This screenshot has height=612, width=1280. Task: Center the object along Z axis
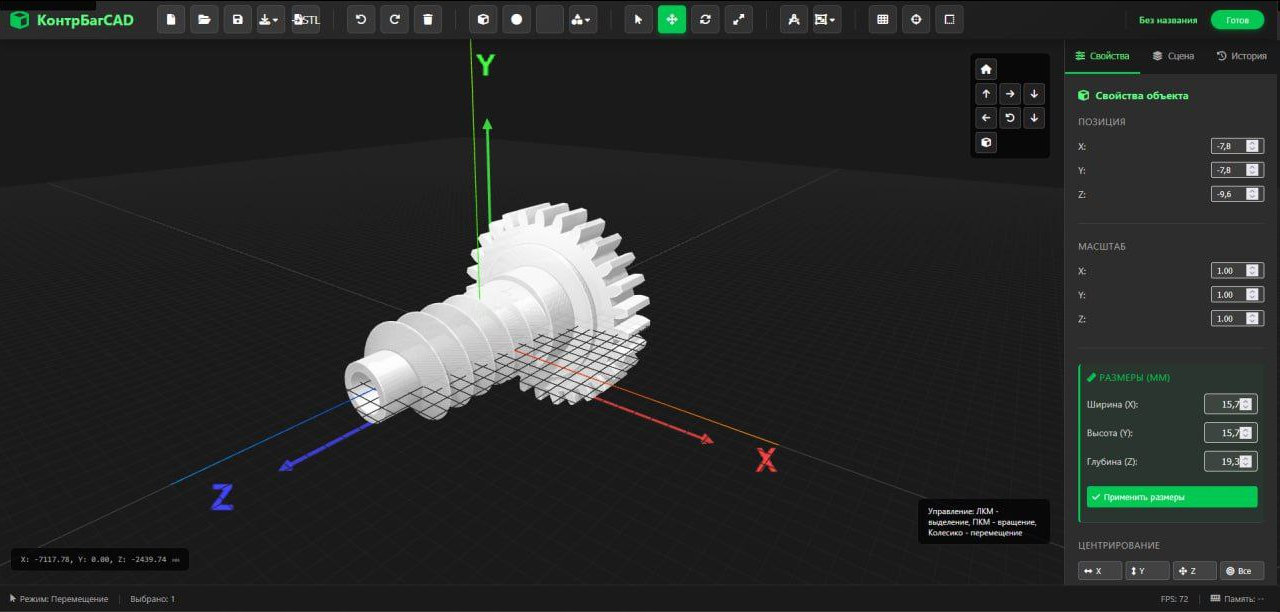[1194, 571]
